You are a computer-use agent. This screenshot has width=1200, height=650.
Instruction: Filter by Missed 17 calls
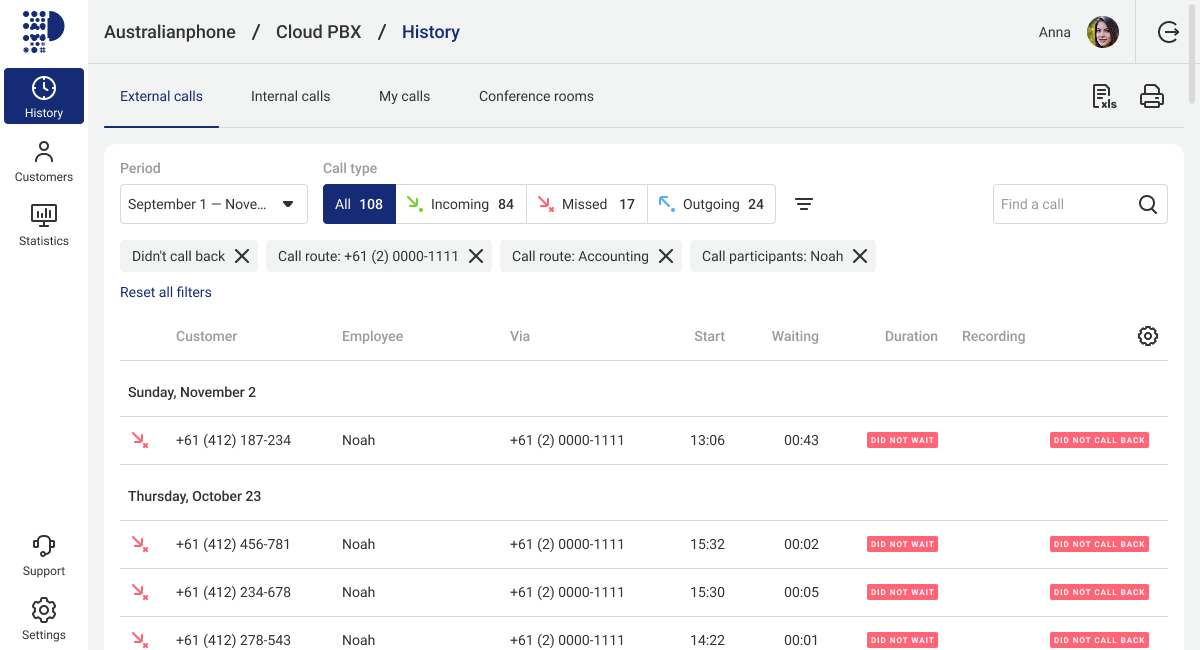pos(587,204)
